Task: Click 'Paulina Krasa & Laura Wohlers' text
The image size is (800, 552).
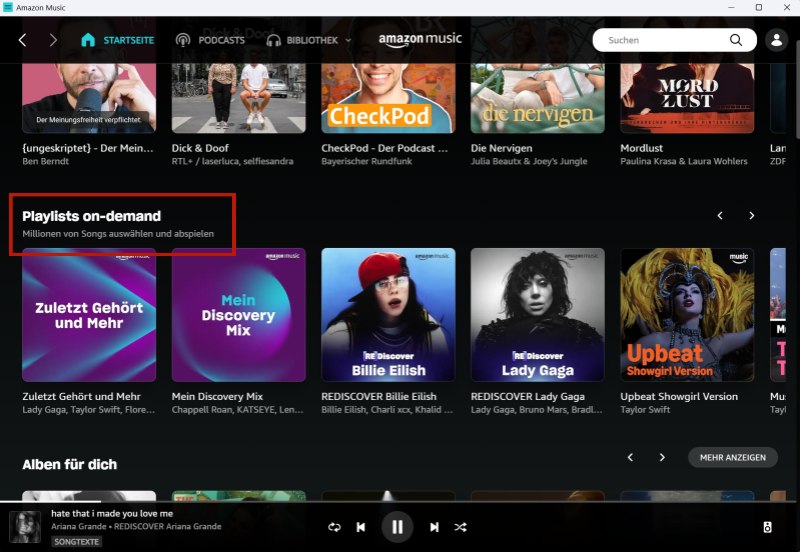Action: (684, 161)
